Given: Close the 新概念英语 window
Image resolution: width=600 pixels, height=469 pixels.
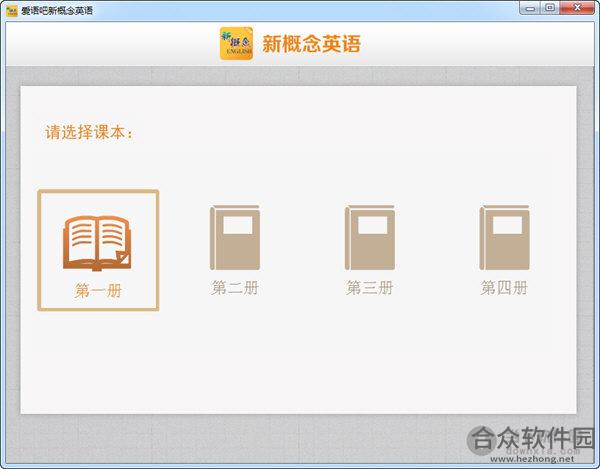Looking at the screenshot, I should point(577,8).
